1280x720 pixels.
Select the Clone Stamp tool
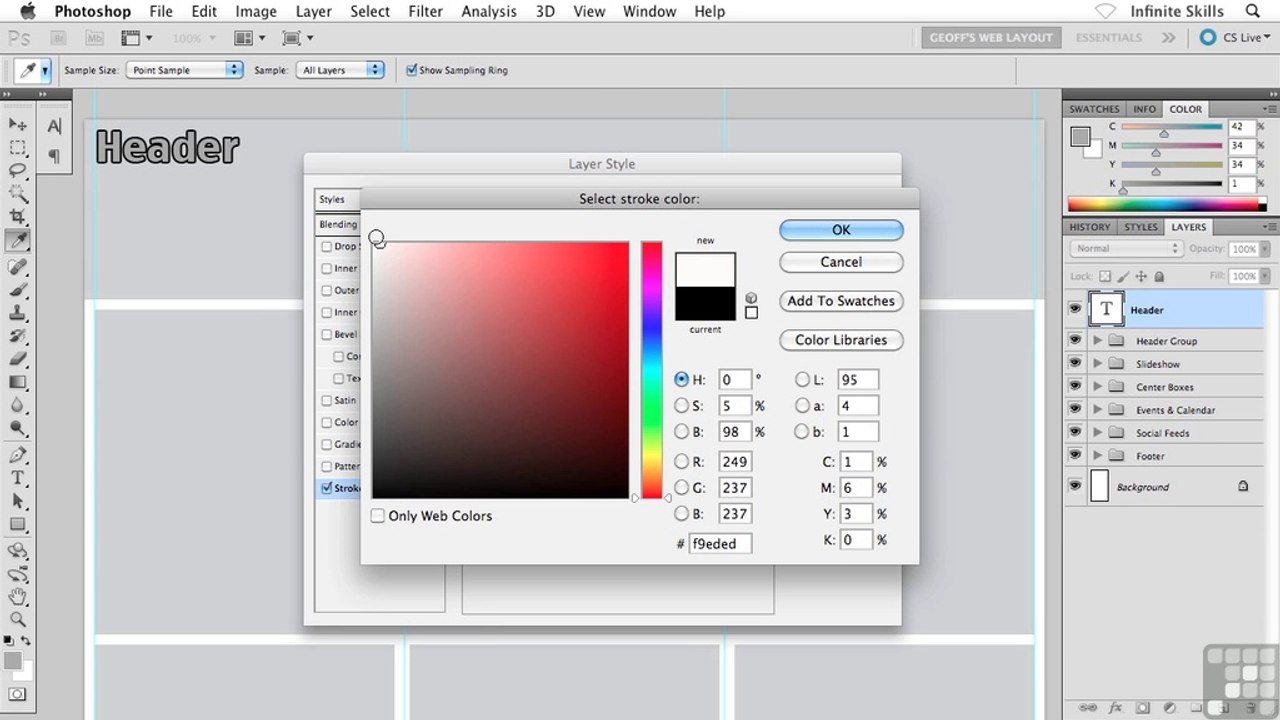pyautogui.click(x=18, y=312)
